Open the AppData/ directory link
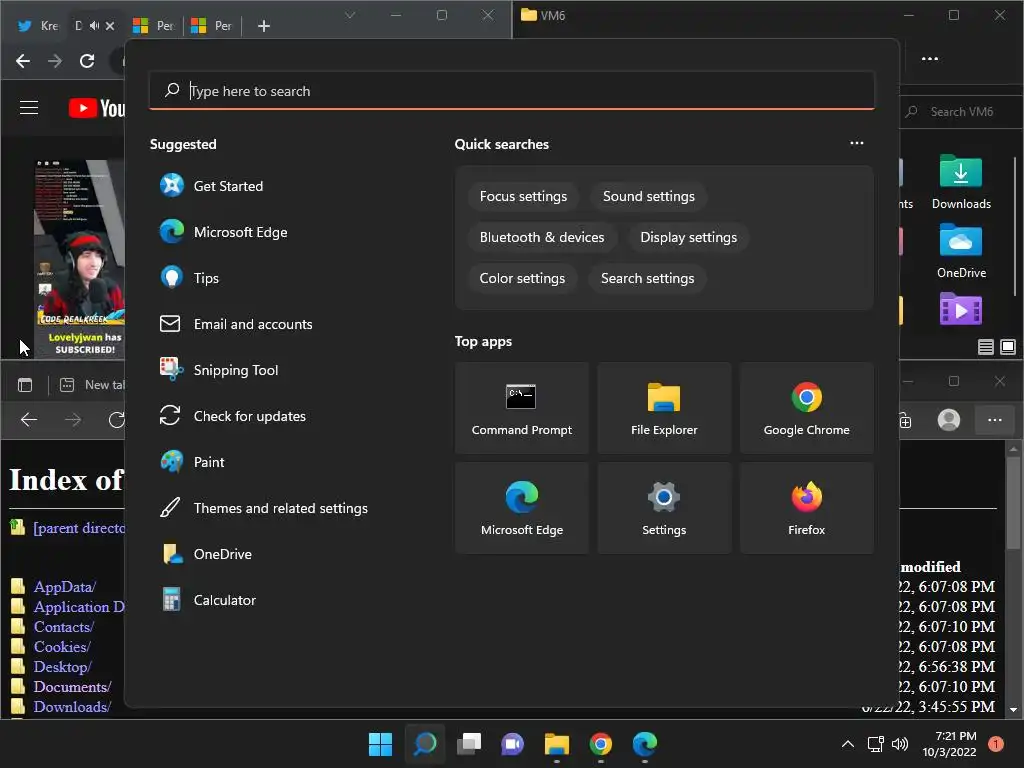The height and width of the screenshot is (768, 1024). pyautogui.click(x=65, y=586)
